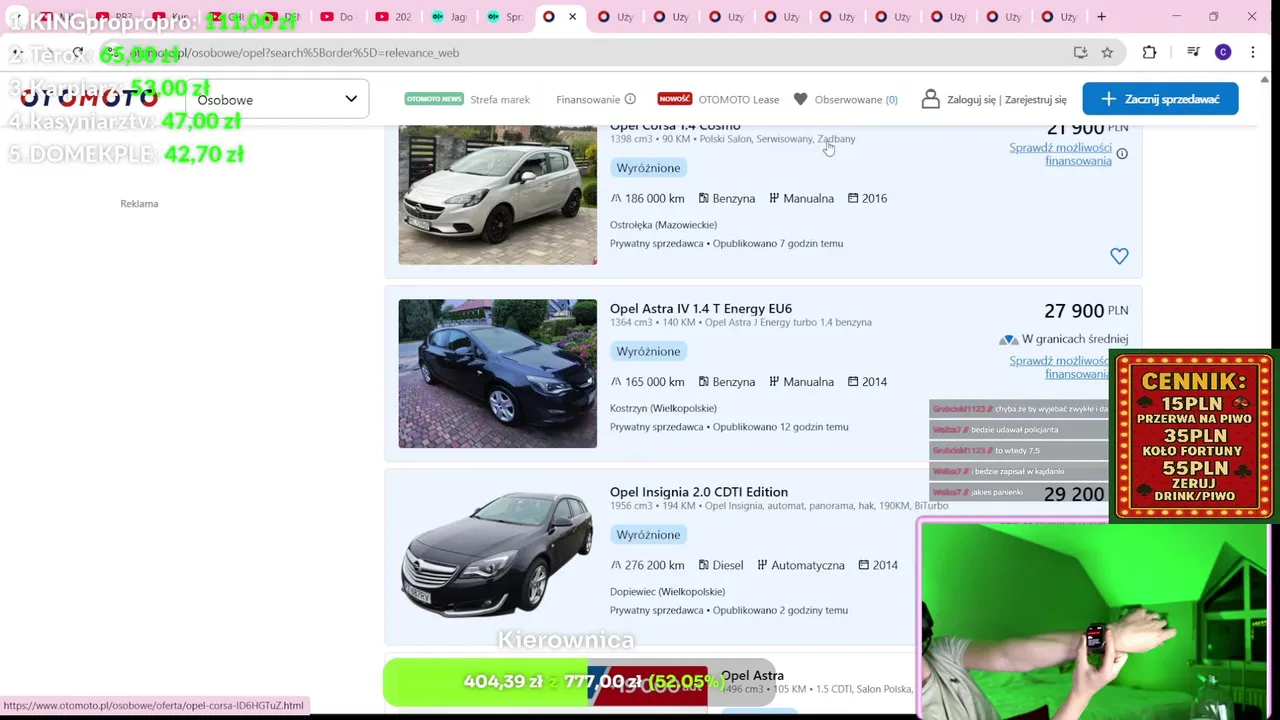The width and height of the screenshot is (1280, 720).
Task: Click Opublikowano 7 godzin temu text
Action: point(778,244)
